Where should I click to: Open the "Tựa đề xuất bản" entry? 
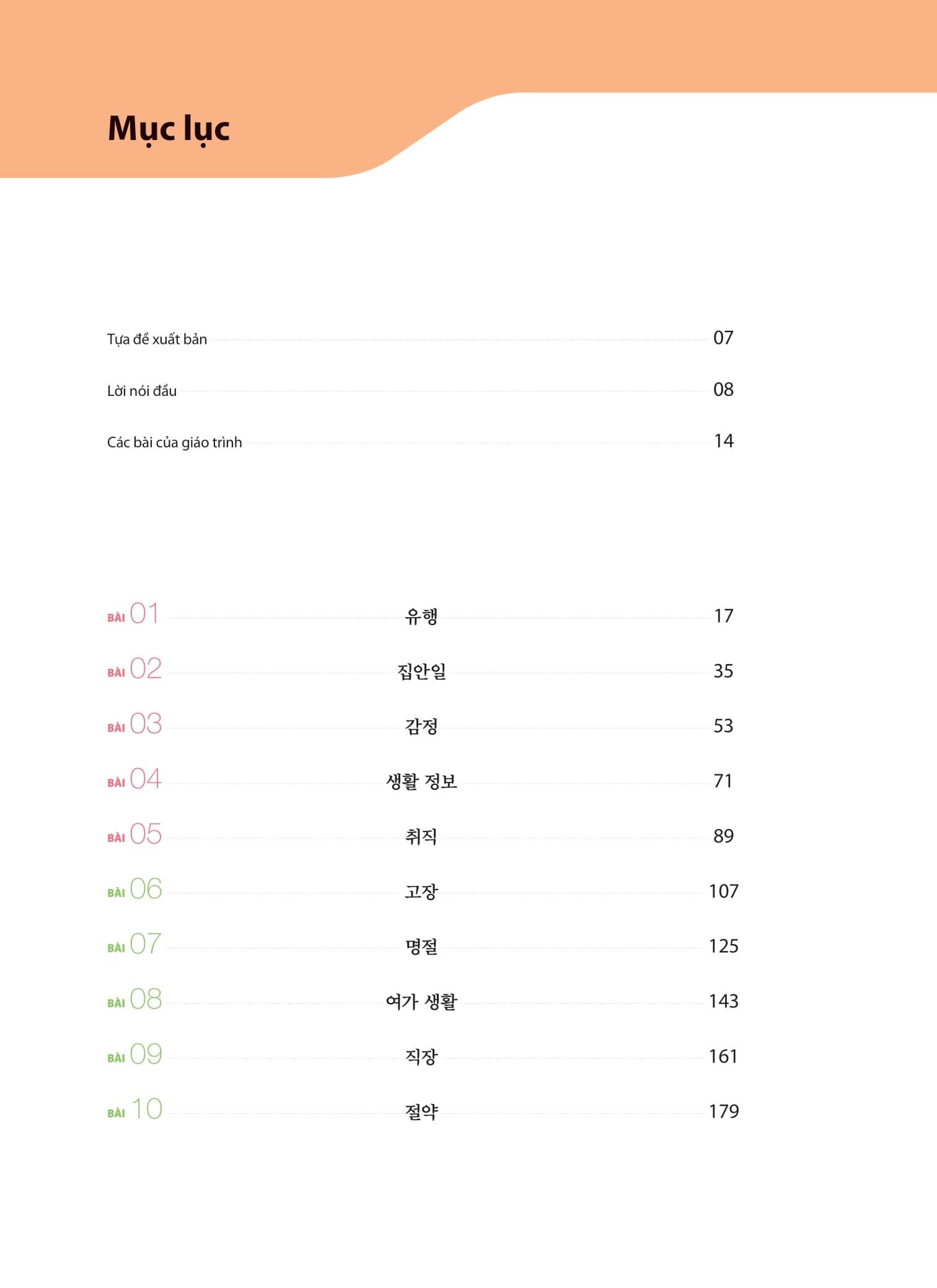coord(157,340)
